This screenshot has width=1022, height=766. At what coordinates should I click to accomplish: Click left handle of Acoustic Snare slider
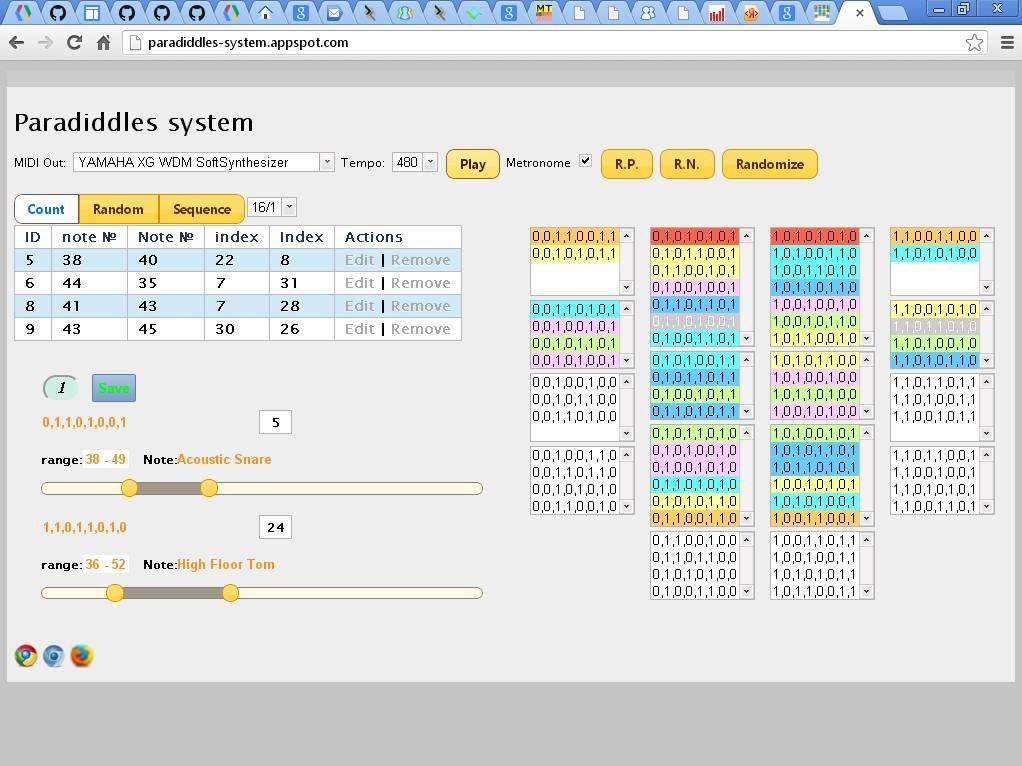coord(129,488)
